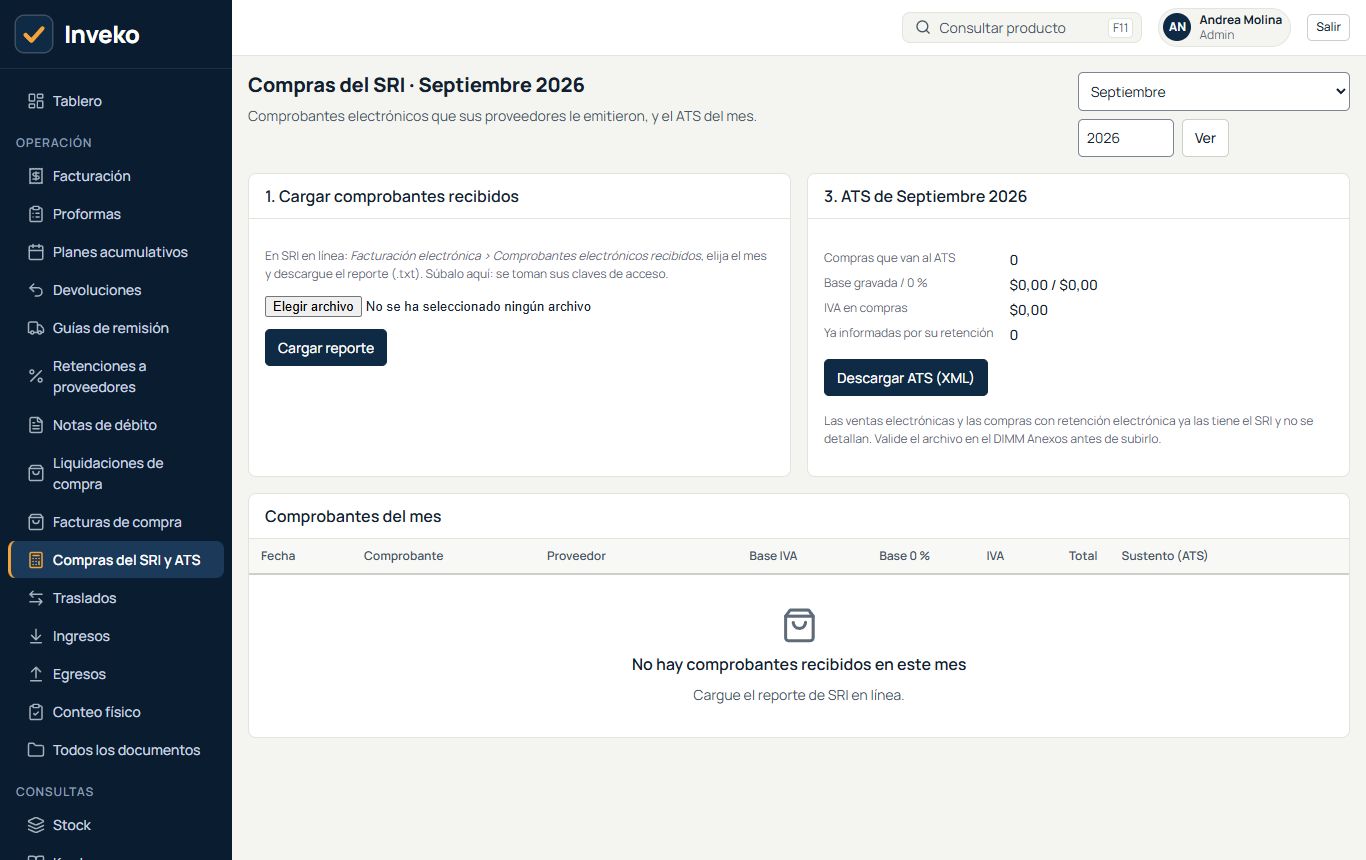Click the Proveedor column header
Screen dimensions: 1366x860
click(x=576, y=556)
